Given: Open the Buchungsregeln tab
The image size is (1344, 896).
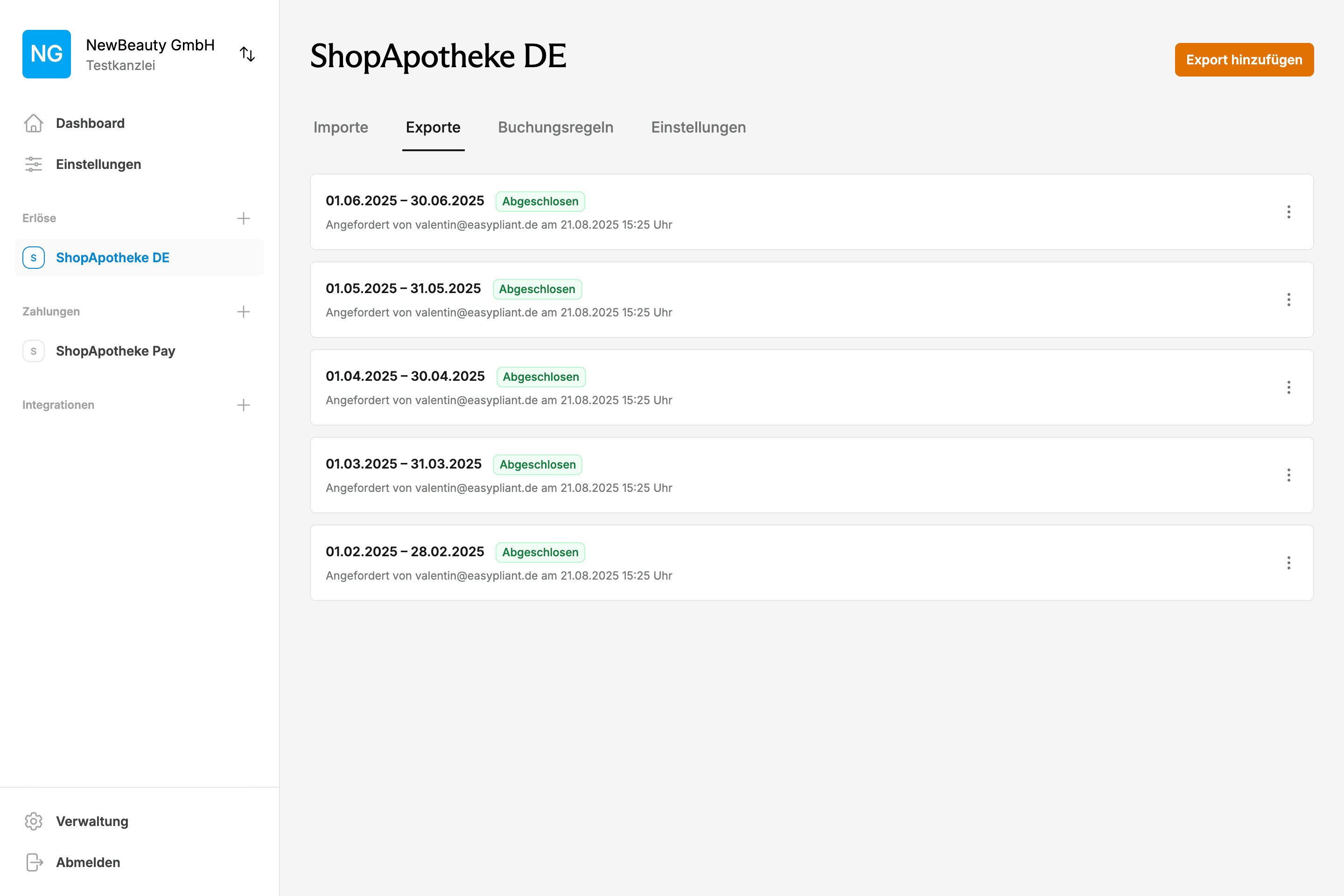Looking at the screenshot, I should point(555,127).
